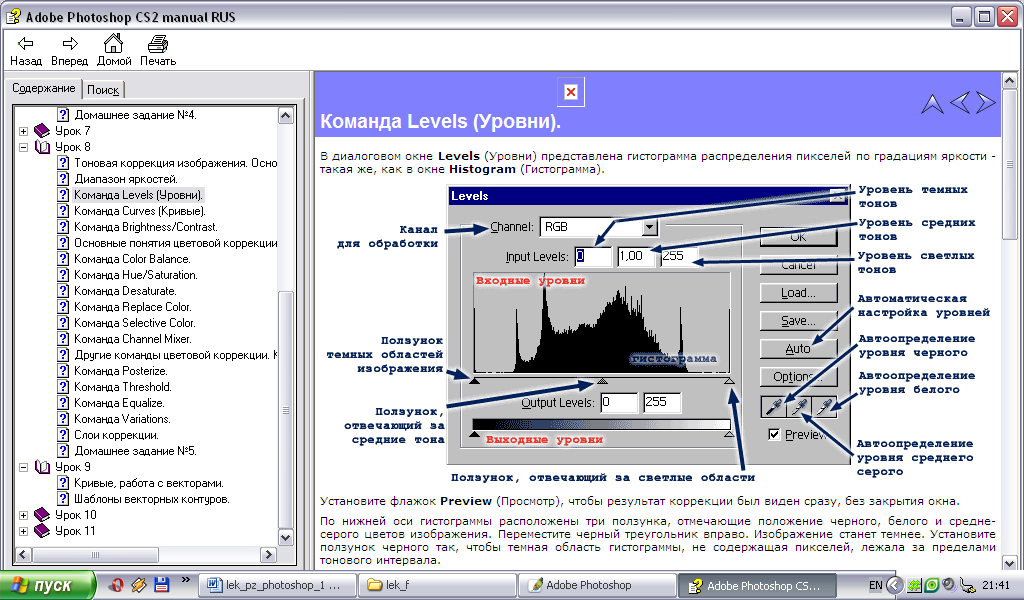Screen dimensions: 1024x600
Task: Open Channel RGB dropdown in Levels illustration
Action: tap(649, 227)
